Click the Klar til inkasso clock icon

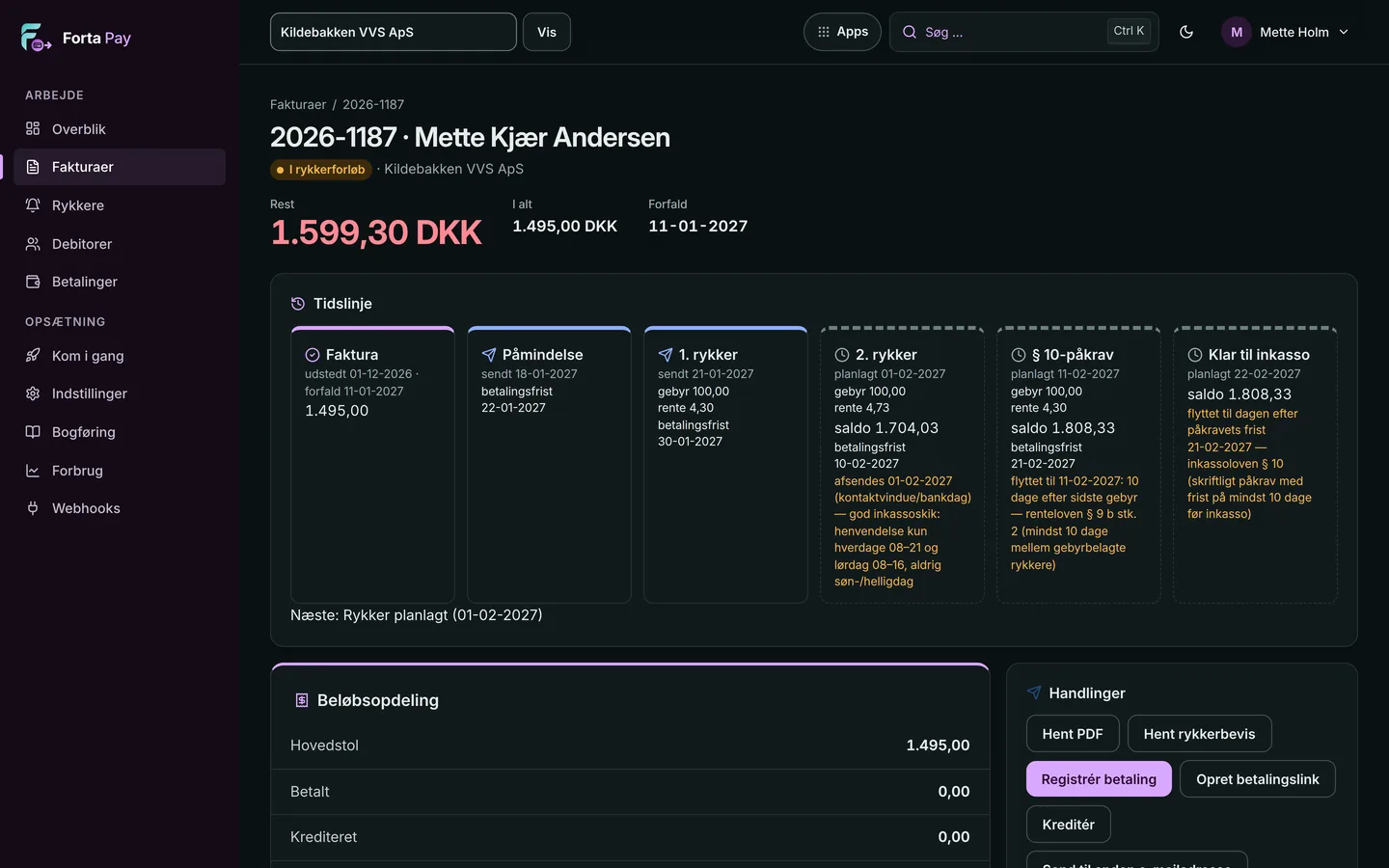pyautogui.click(x=1195, y=355)
